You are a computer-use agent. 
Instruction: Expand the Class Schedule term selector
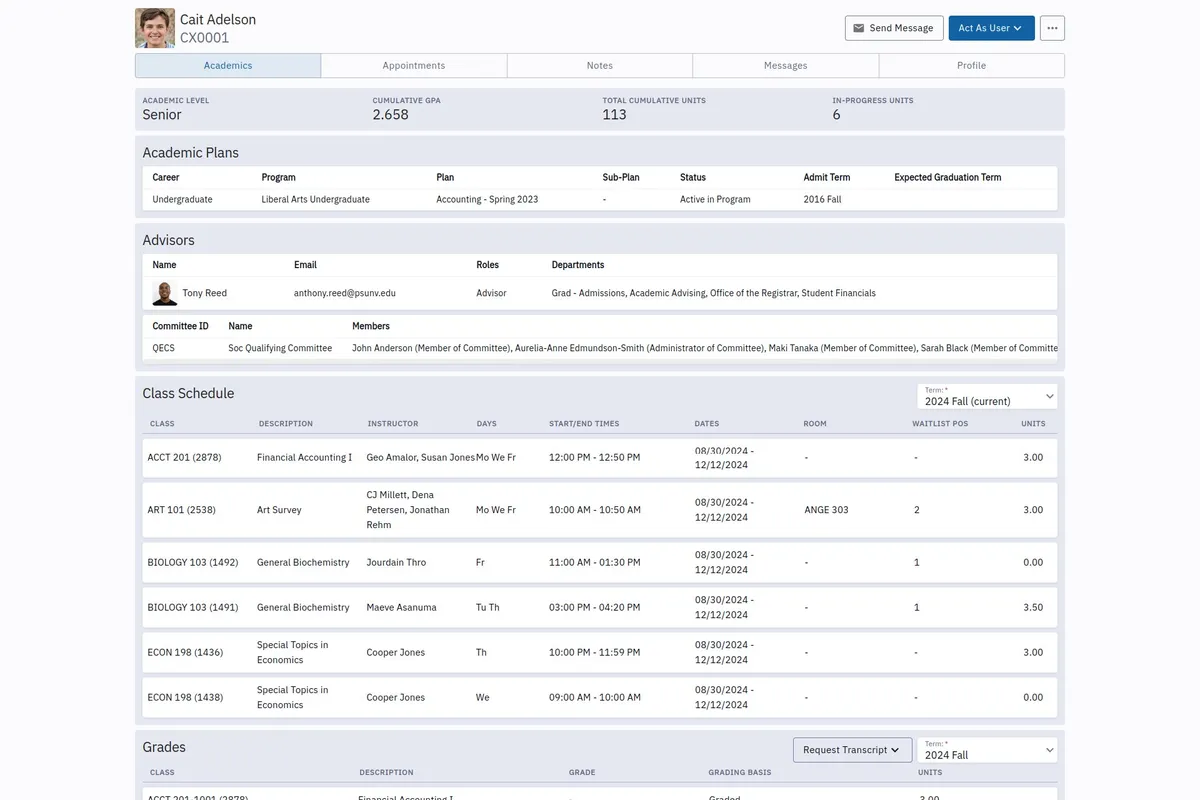986,396
